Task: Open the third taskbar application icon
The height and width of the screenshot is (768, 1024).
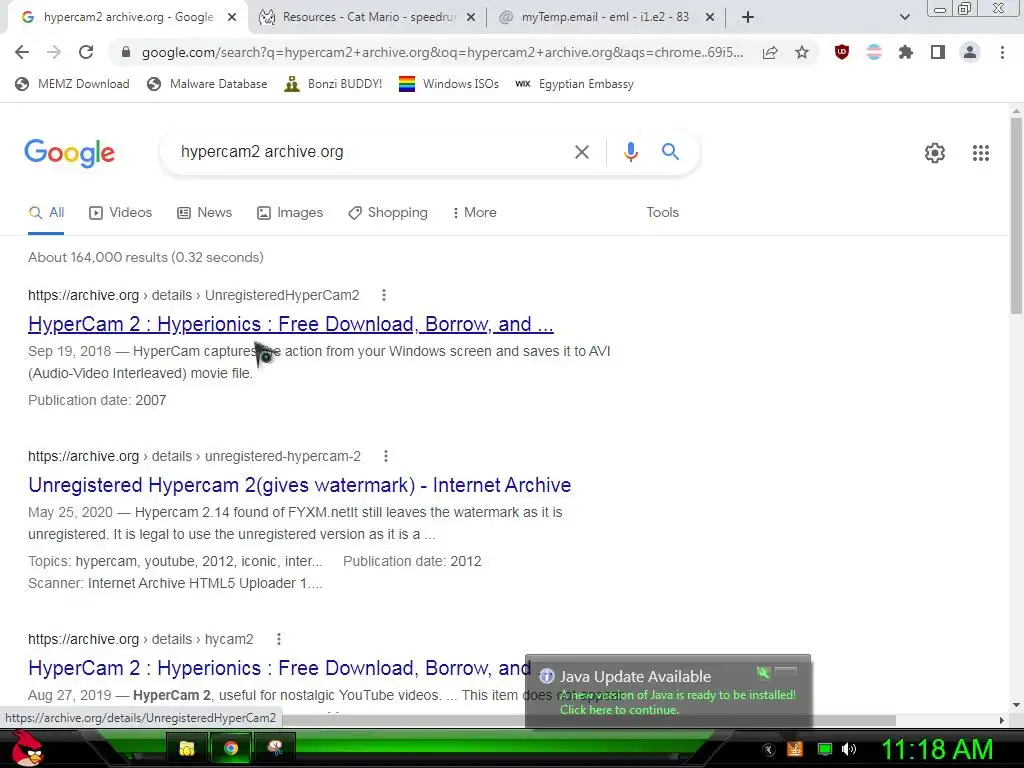Action: click(275, 748)
